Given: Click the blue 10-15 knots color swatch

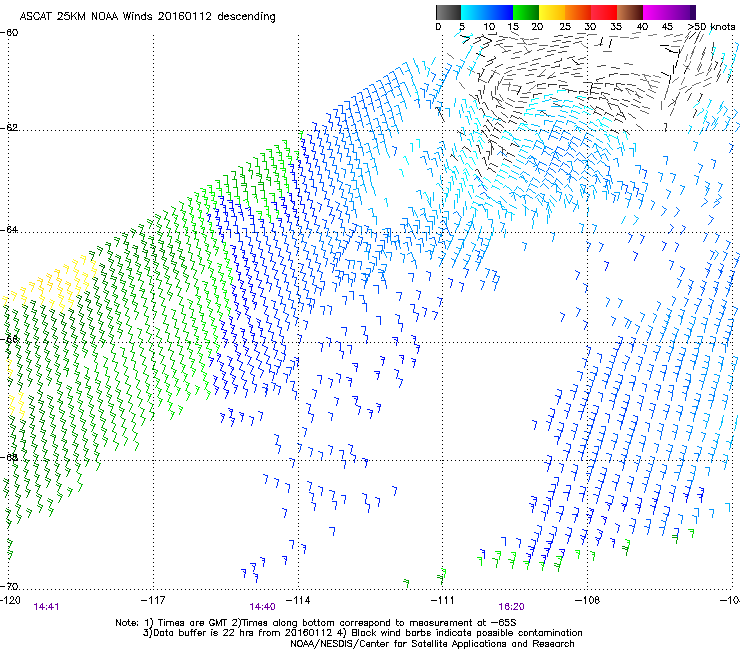Looking at the screenshot, I should click(500, 12).
